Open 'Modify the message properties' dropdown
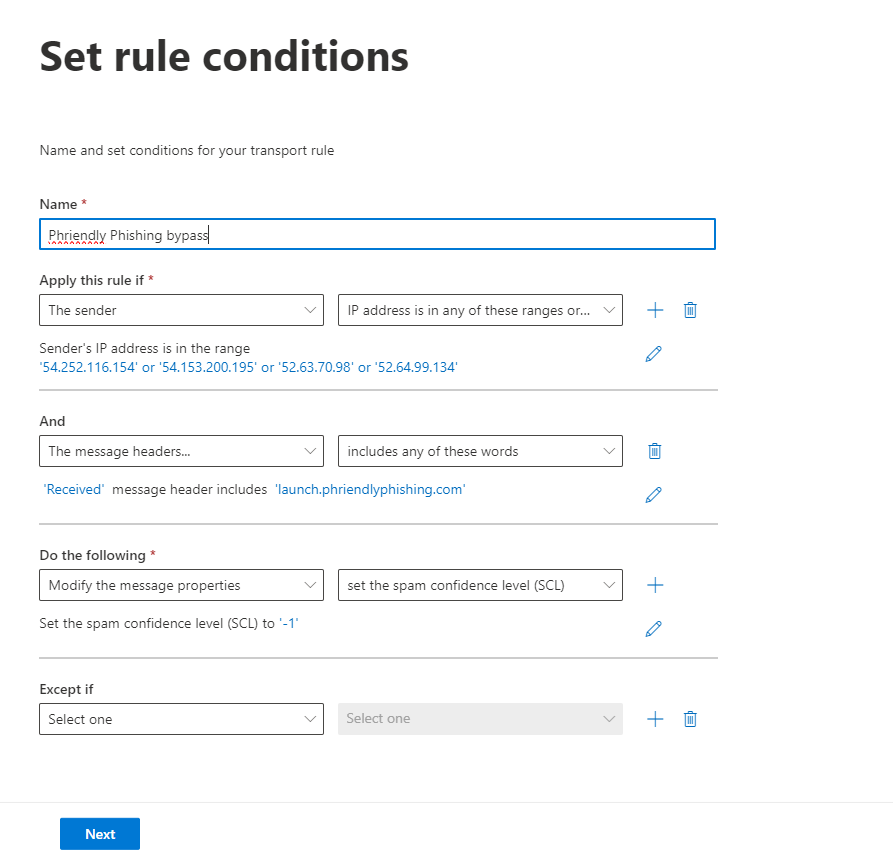 click(181, 585)
